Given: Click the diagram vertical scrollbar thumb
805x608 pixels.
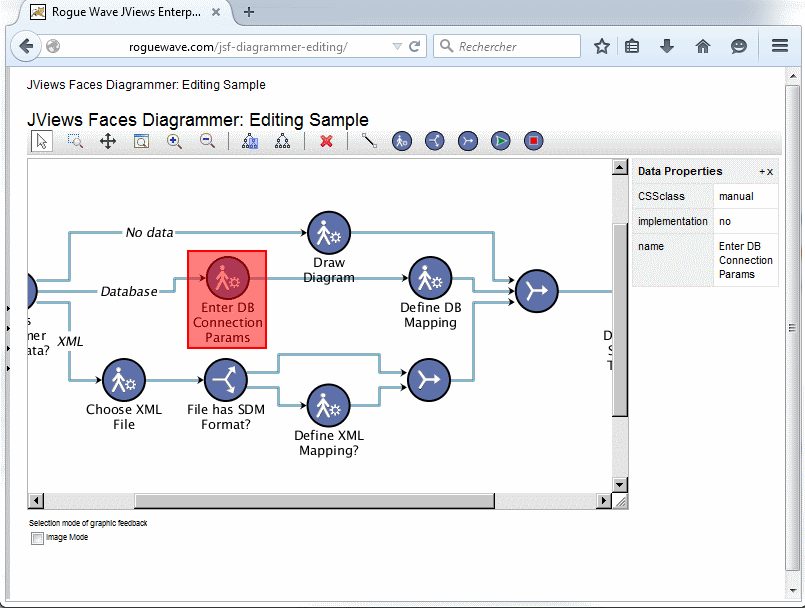Looking at the screenshot, I should point(620,320).
